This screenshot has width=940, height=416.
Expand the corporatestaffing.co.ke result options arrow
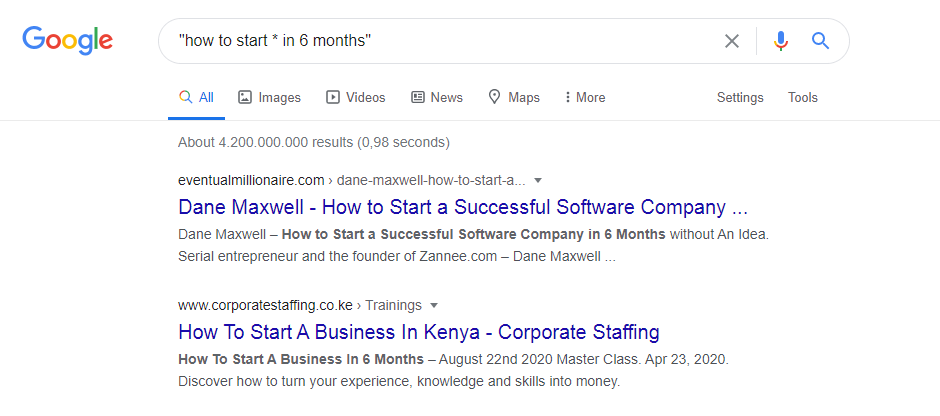click(434, 306)
